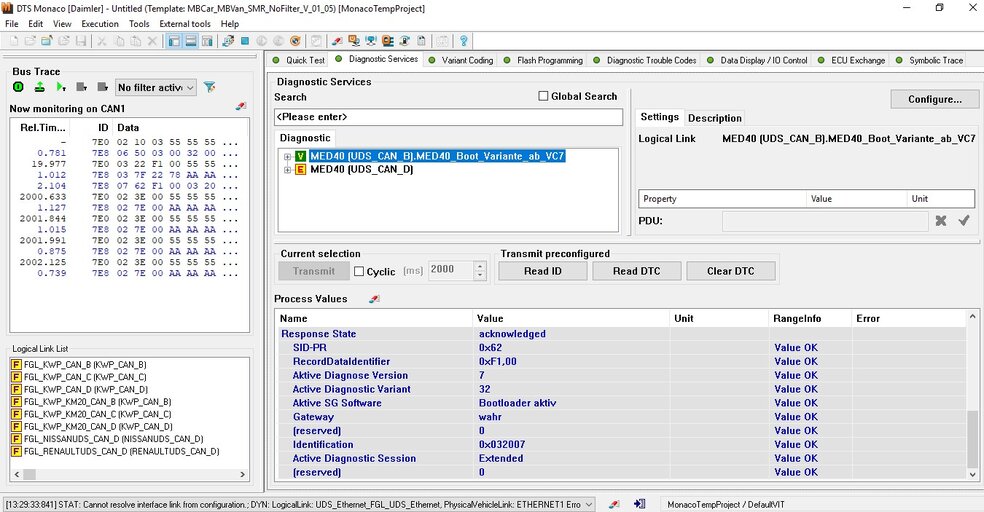The height and width of the screenshot is (512, 984).
Task: Click the status bar blue arrow icon
Action: [639, 504]
